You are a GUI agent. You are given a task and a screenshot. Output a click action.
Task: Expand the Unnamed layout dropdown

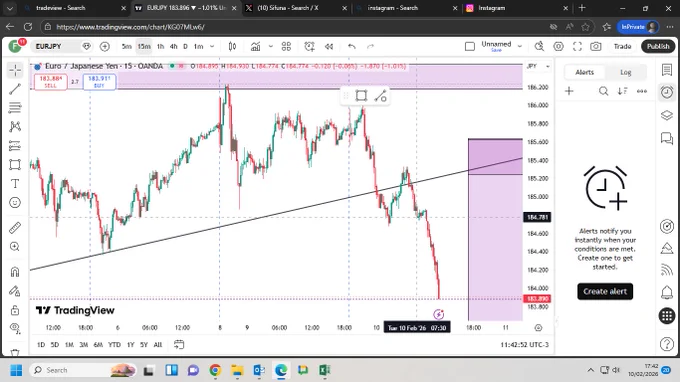520,46
